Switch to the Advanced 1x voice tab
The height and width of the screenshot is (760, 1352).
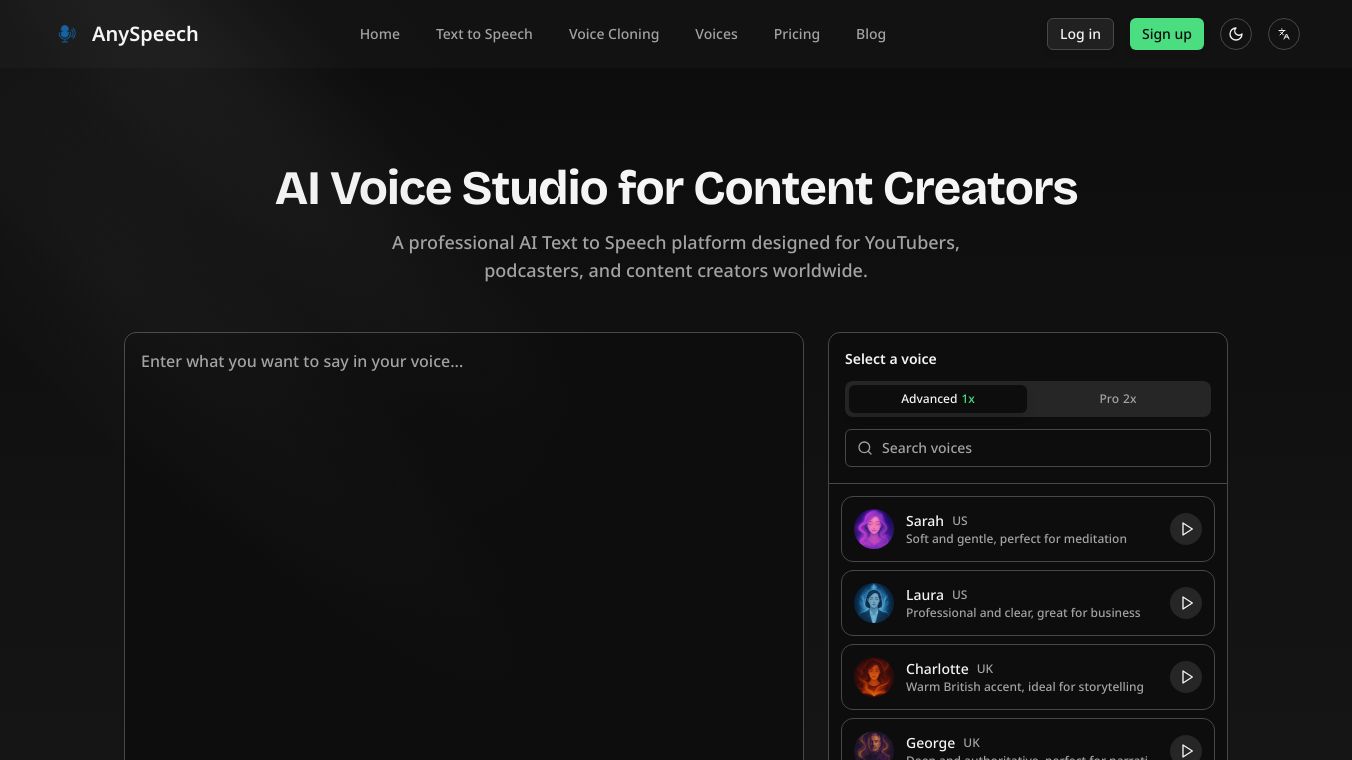[x=938, y=399]
